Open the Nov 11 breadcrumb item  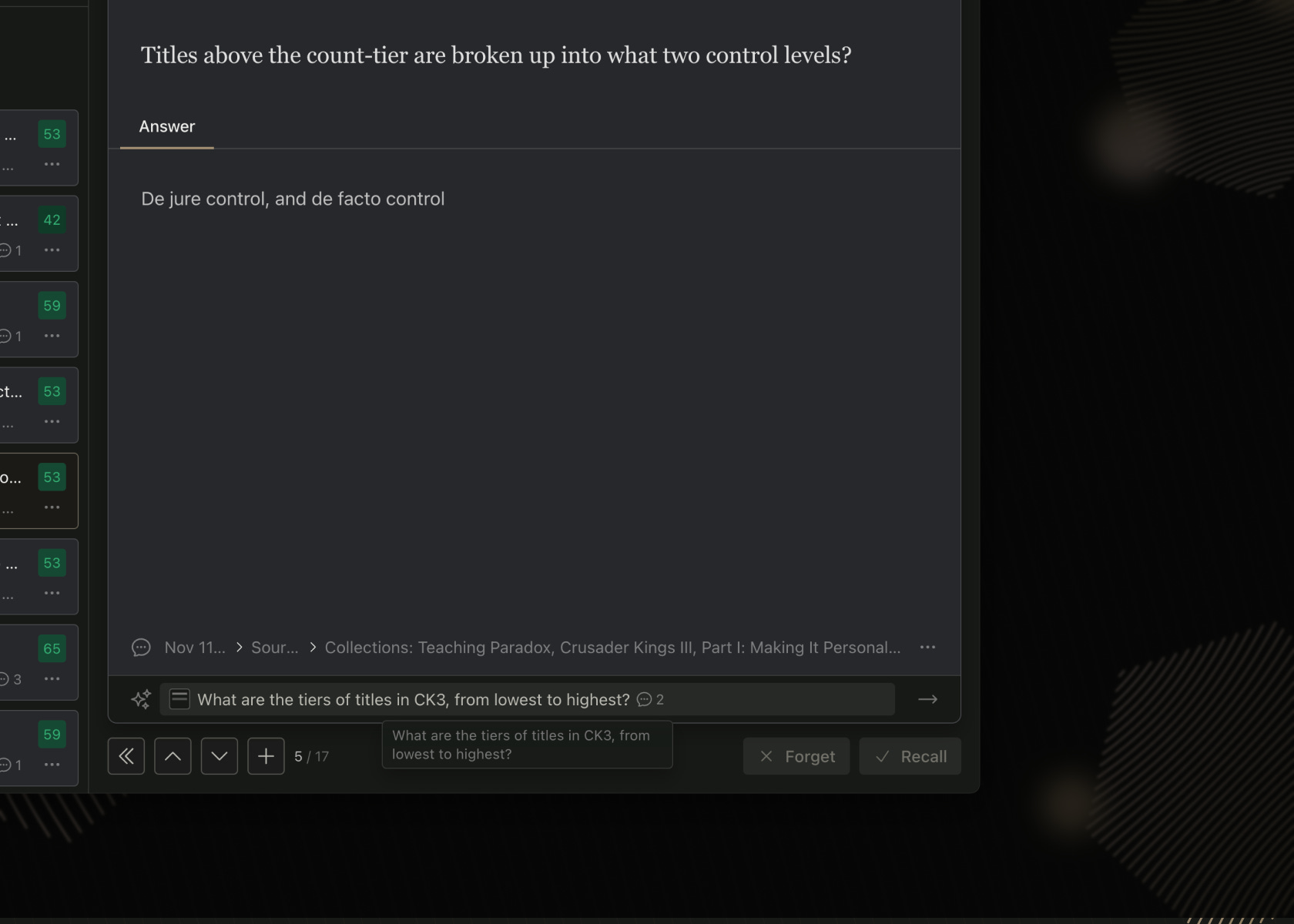(195, 648)
